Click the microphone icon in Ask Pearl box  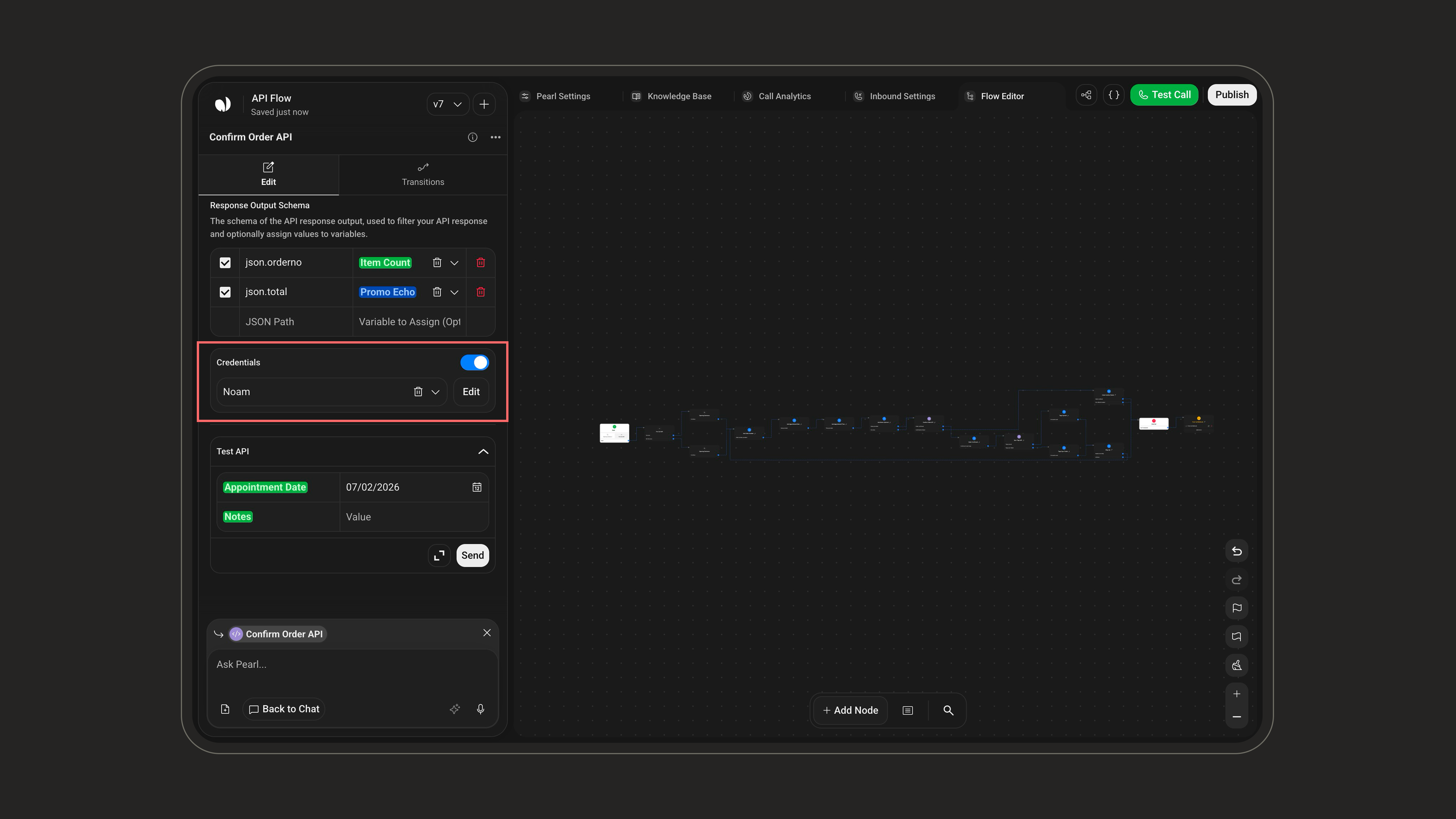pyautogui.click(x=480, y=709)
